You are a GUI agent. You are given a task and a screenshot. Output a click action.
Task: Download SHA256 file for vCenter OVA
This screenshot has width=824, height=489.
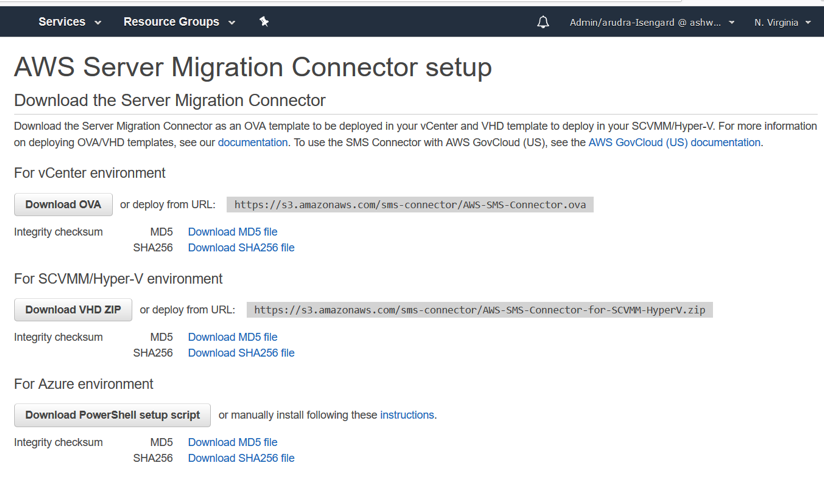(241, 247)
